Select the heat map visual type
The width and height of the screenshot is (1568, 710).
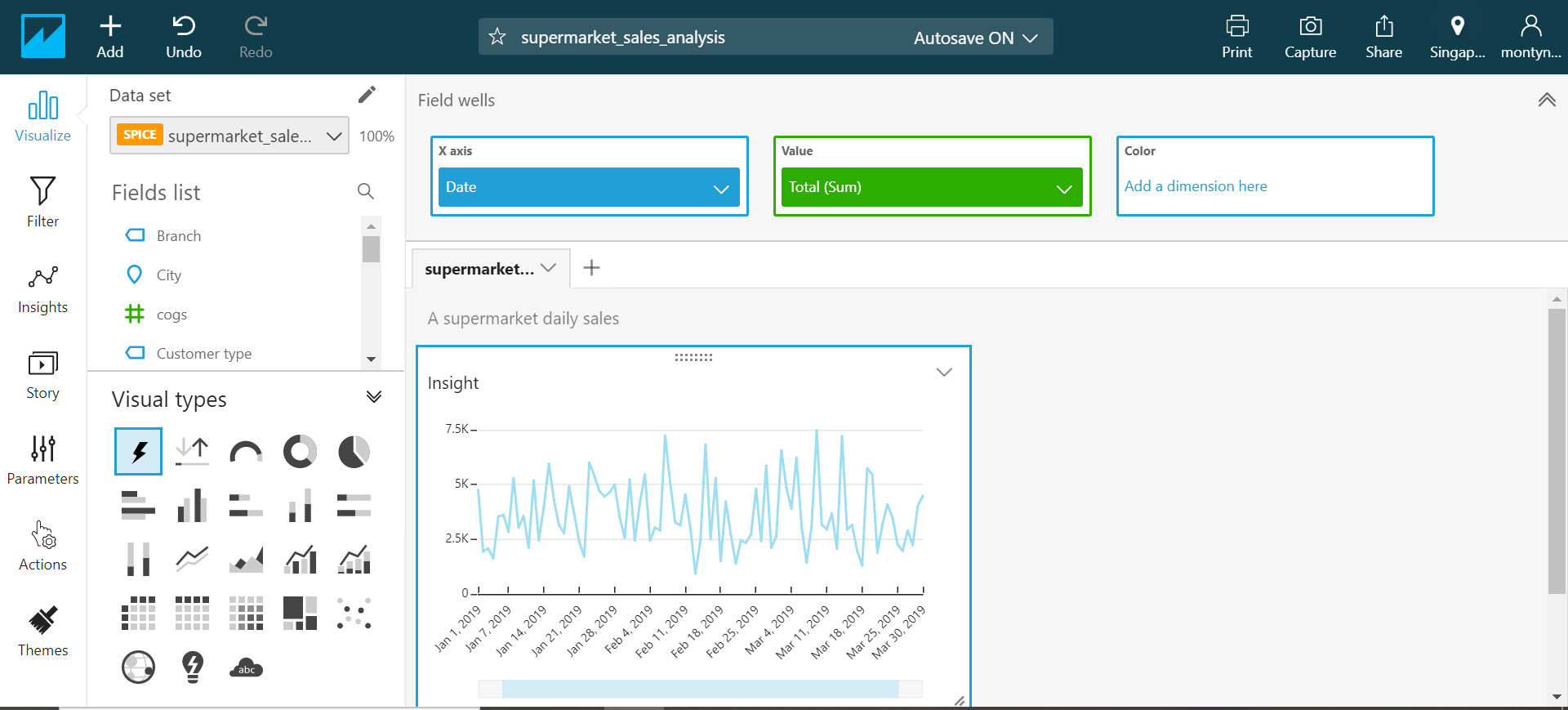[246, 613]
